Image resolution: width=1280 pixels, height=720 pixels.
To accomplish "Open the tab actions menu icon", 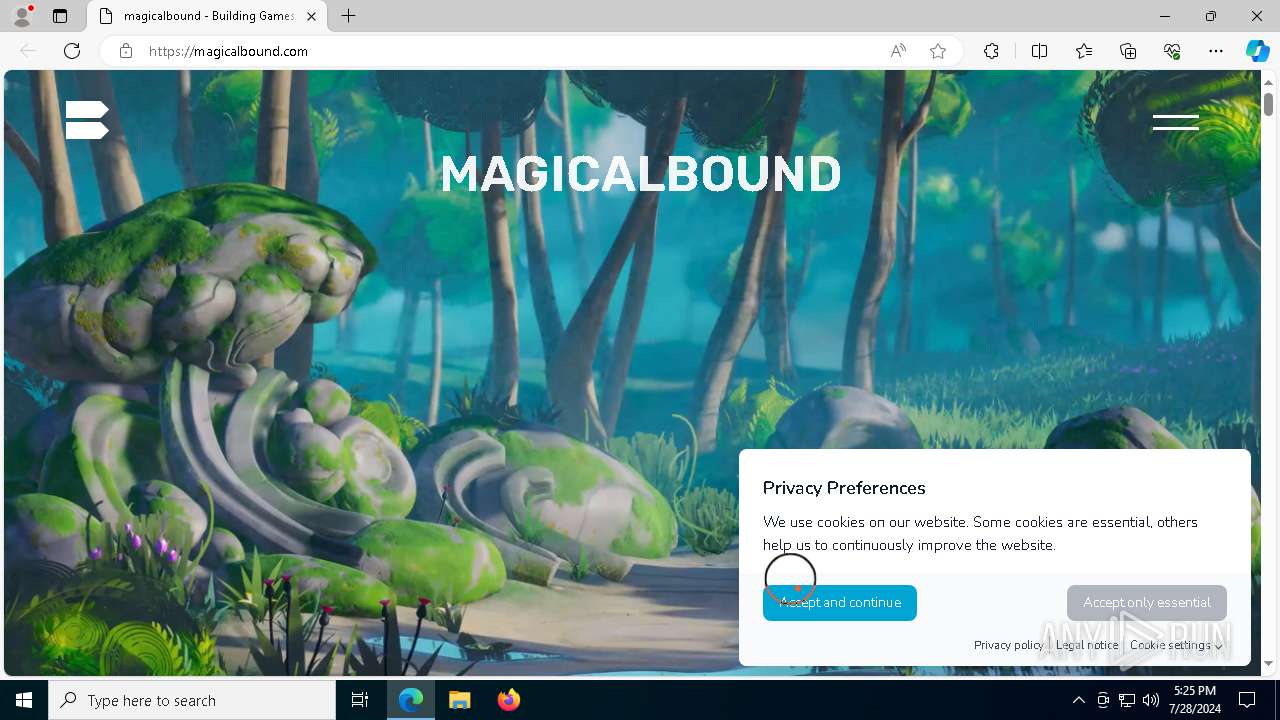I will point(60,16).
